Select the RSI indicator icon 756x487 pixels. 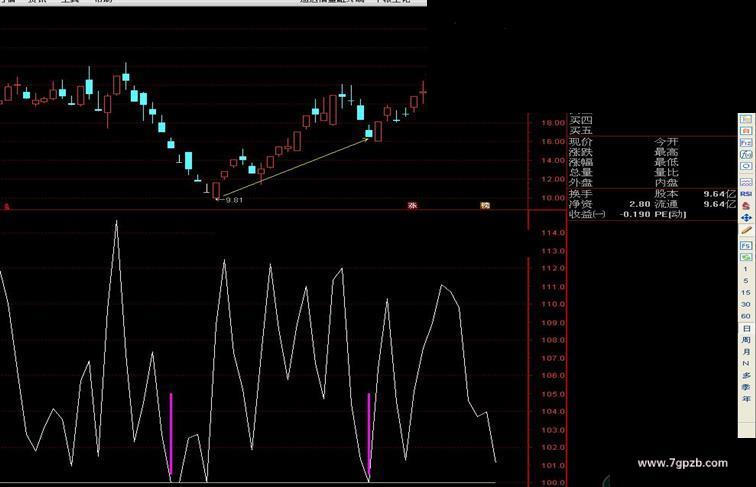click(x=746, y=194)
